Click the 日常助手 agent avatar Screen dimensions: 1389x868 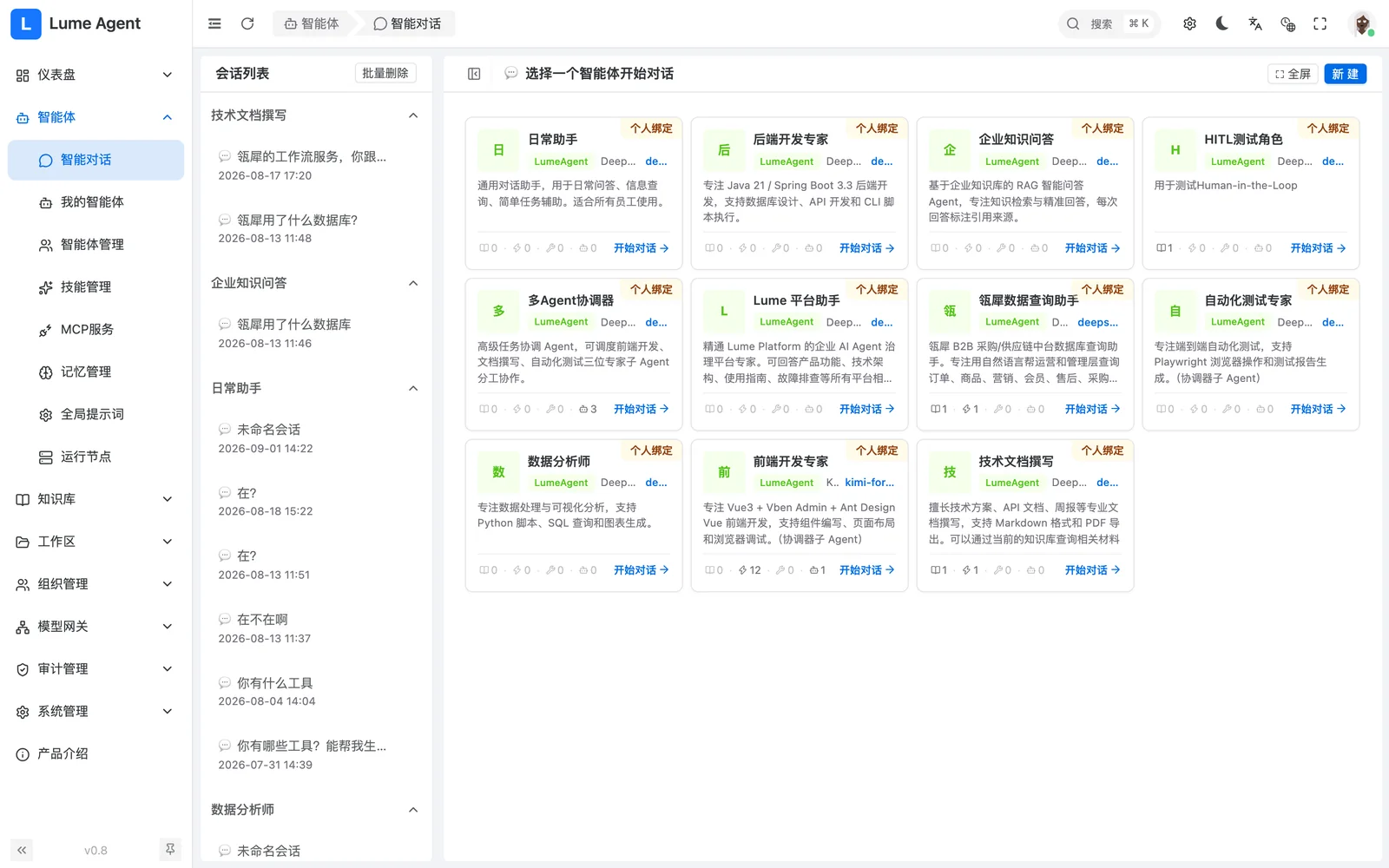[x=498, y=150]
